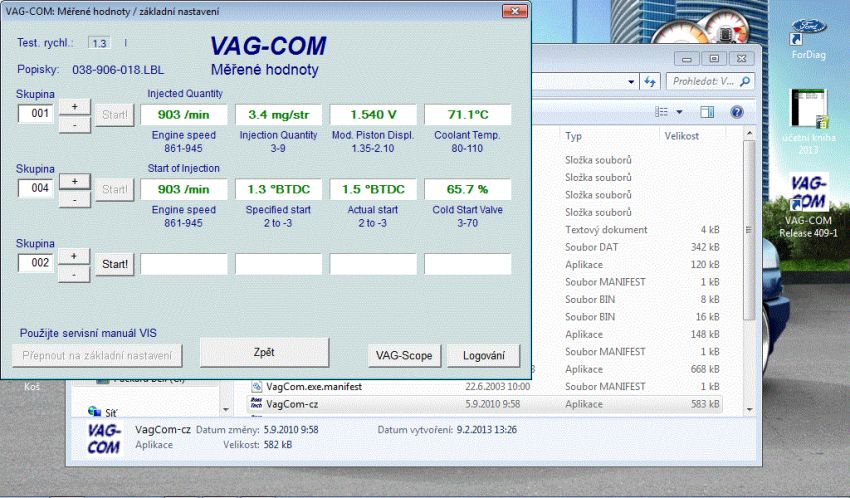Toggle the Explorer preview pane icon

[707, 112]
